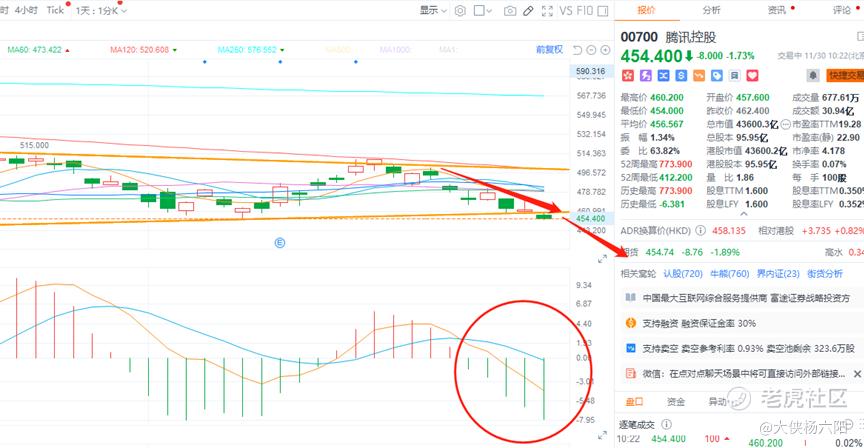Activate the pencil drawing tool

[528, 10]
